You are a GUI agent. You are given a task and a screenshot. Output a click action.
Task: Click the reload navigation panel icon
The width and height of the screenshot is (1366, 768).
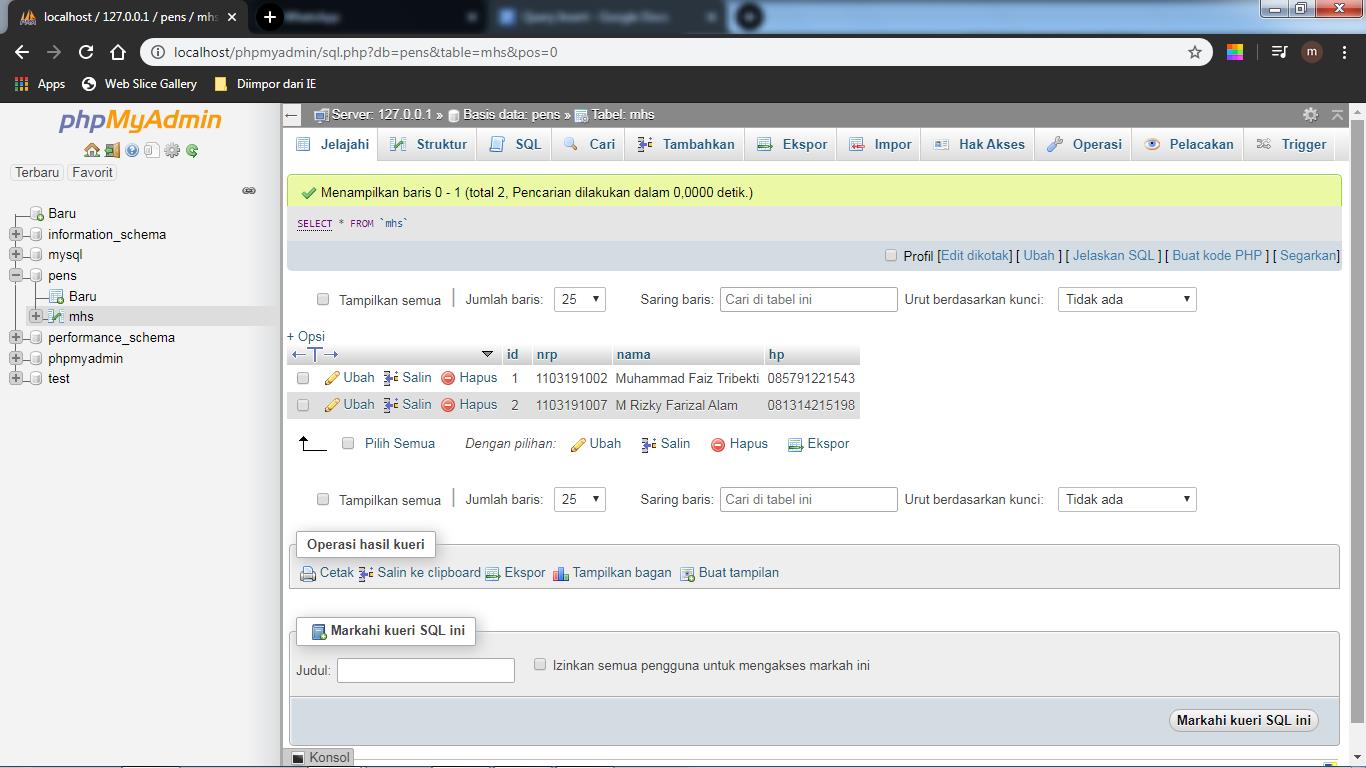pos(192,150)
